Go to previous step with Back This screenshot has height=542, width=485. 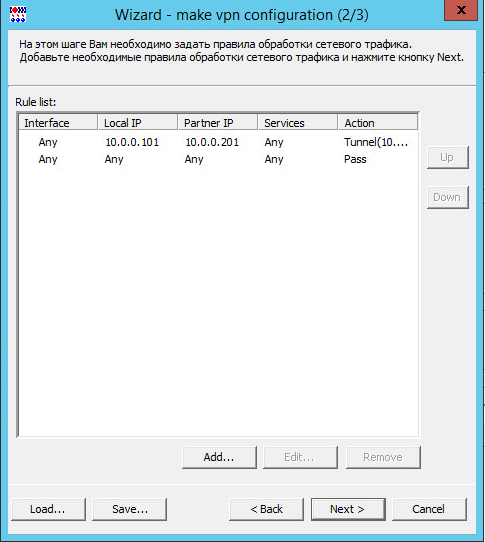coord(266,509)
